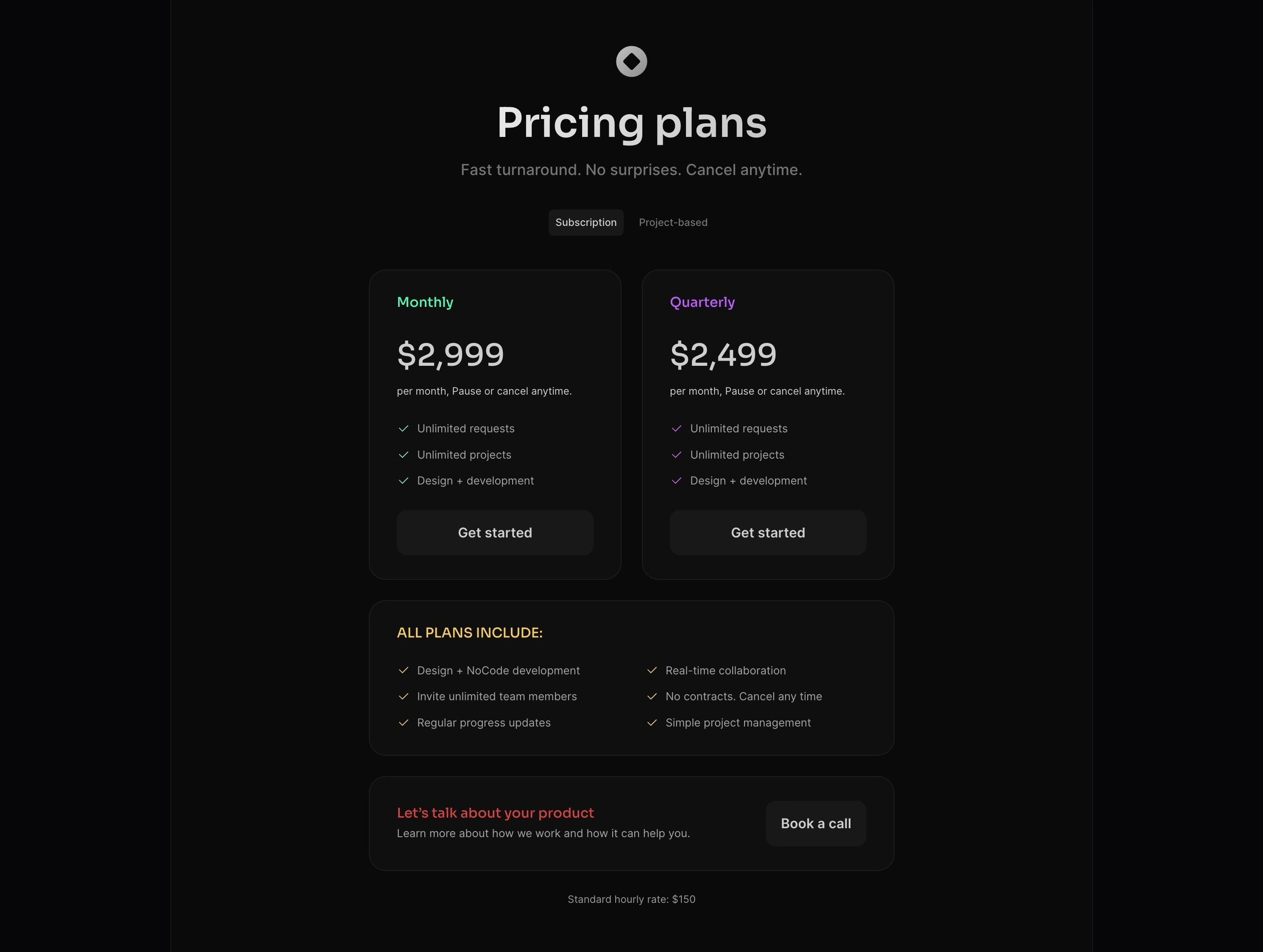Click green checkmark beside Monthly Unlimited requests

pos(404,429)
